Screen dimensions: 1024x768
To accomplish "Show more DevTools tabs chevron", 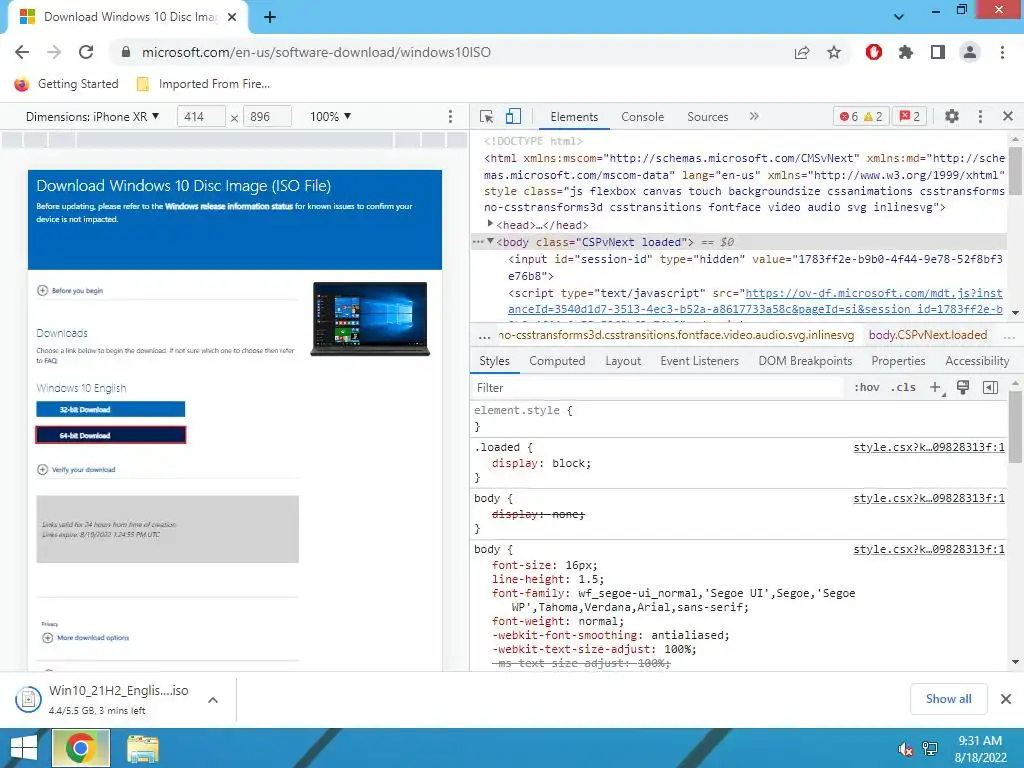I will (754, 116).
